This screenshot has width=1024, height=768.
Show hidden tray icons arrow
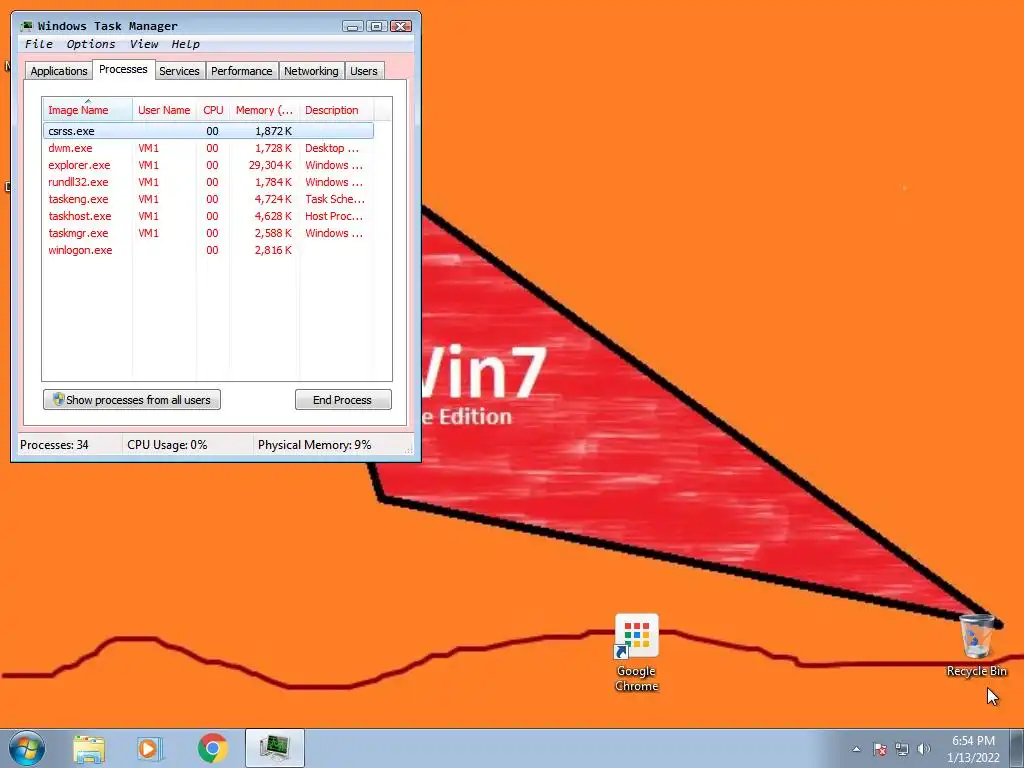pyautogui.click(x=856, y=749)
